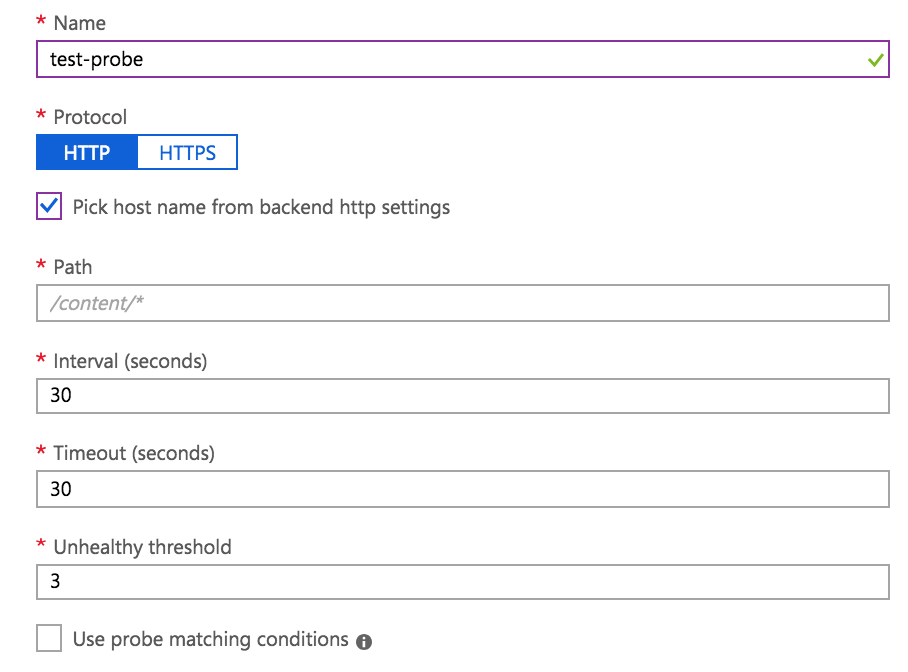The width and height of the screenshot is (908, 672).
Task: Switch protocol to HTTPS
Action: pos(187,152)
